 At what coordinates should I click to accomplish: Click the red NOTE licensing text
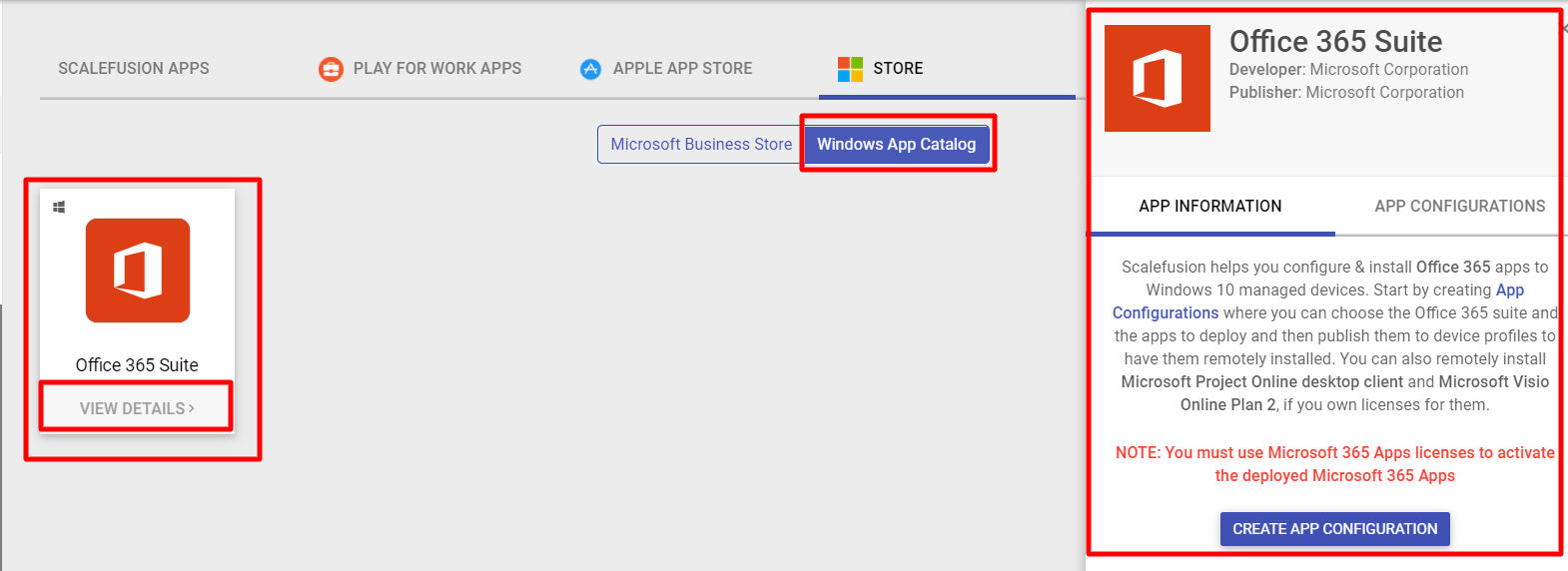[1335, 464]
